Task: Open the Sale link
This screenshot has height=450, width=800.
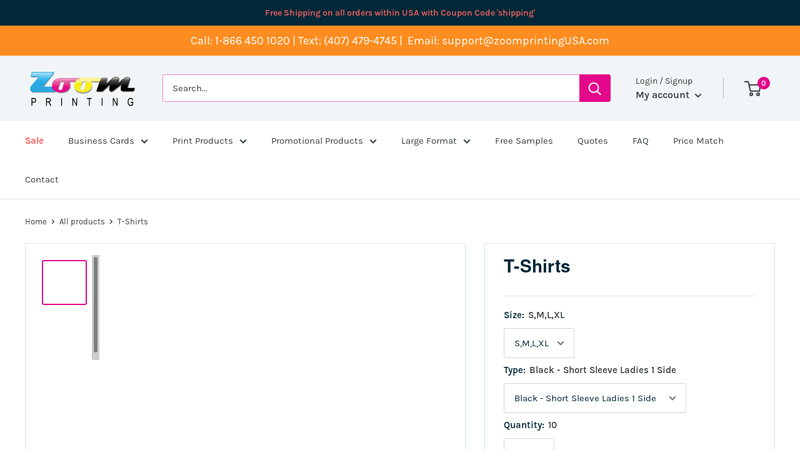Action: 34,141
